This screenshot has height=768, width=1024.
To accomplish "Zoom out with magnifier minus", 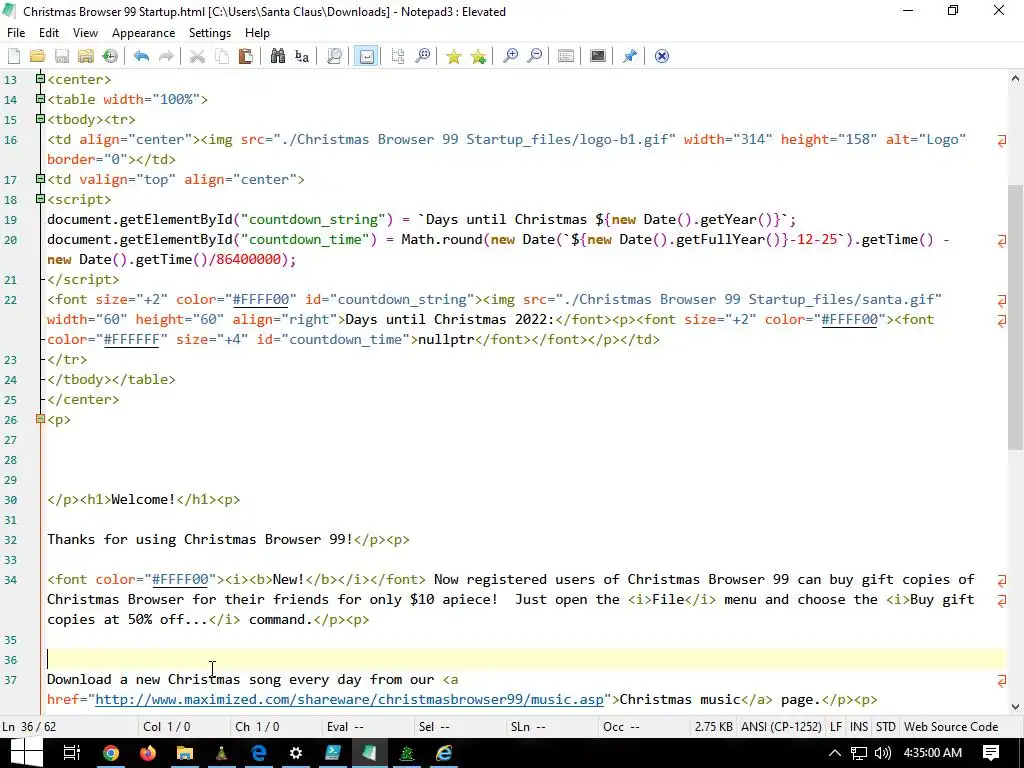I will tap(534, 56).
